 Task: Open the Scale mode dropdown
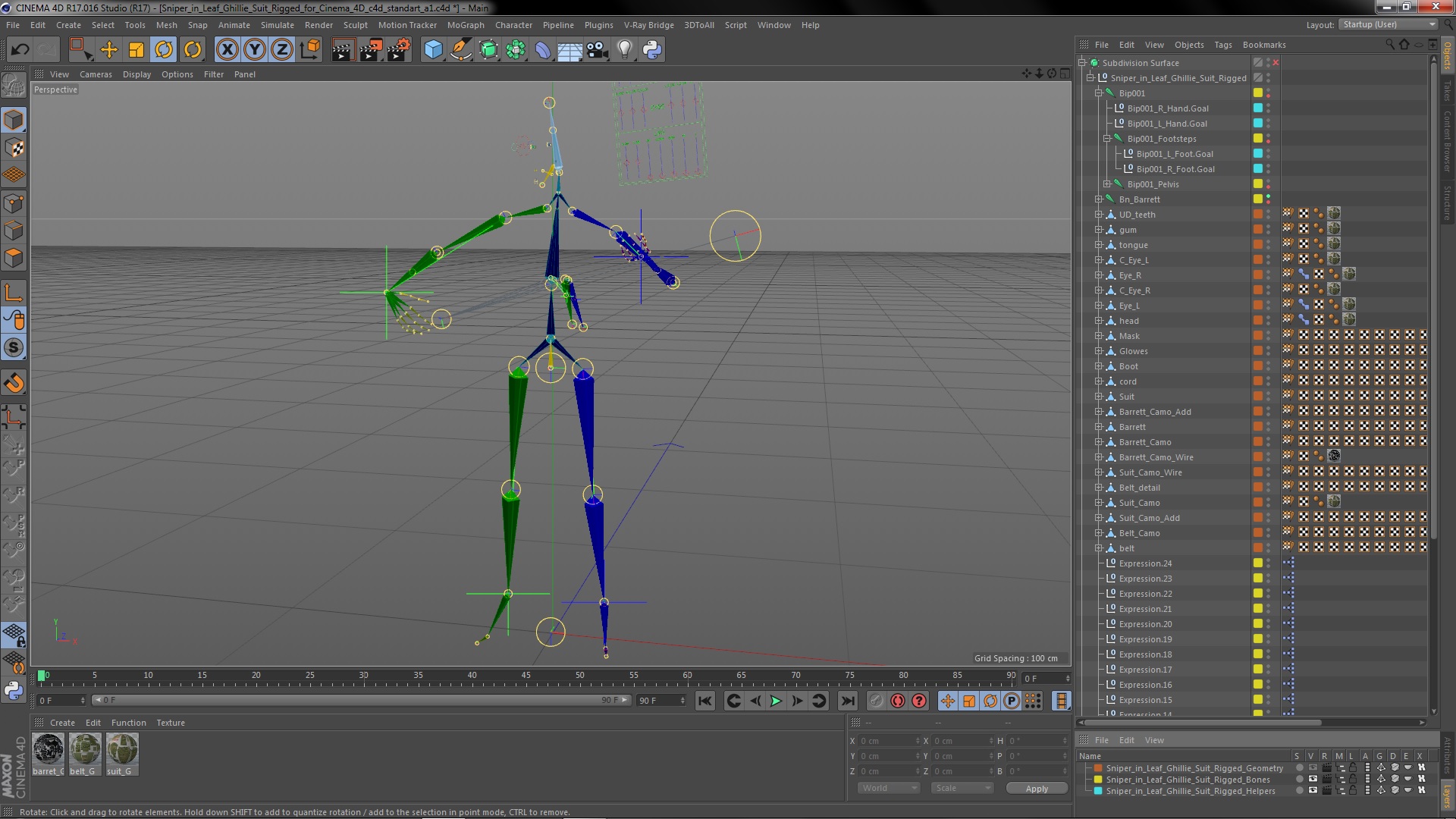tap(962, 788)
